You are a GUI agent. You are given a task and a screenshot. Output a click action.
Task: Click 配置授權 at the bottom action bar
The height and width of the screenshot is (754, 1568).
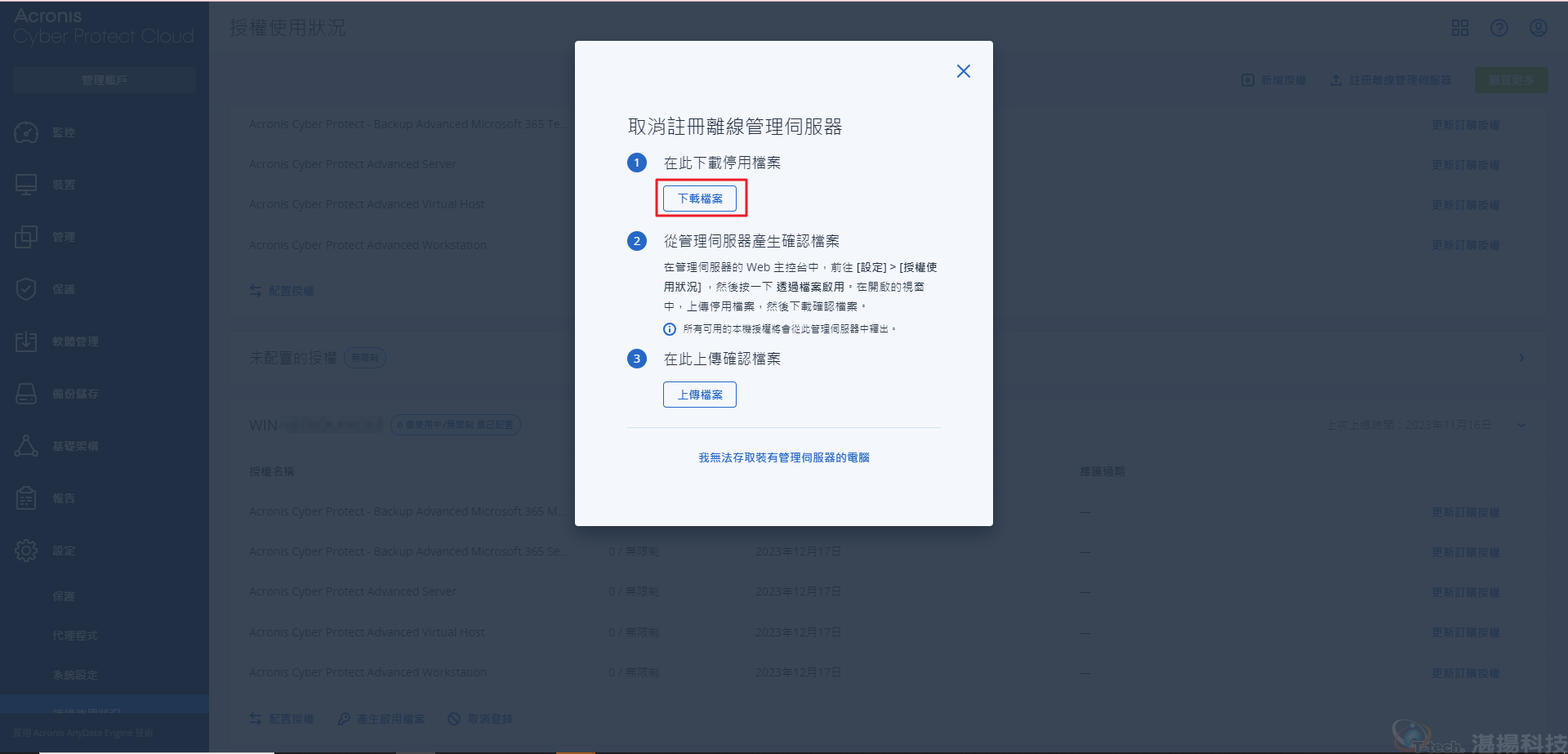(x=282, y=719)
